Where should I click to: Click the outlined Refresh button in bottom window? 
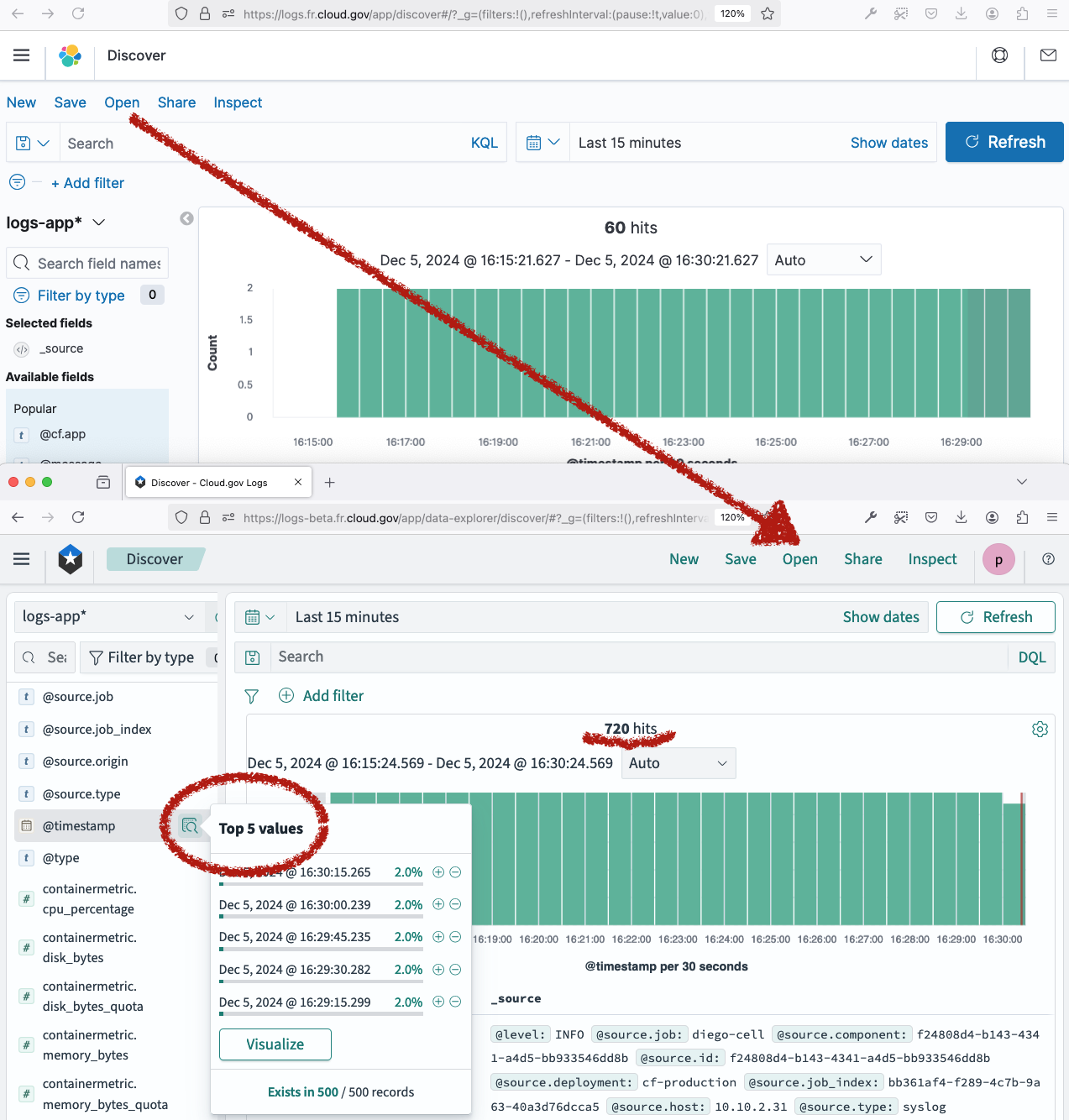point(996,617)
